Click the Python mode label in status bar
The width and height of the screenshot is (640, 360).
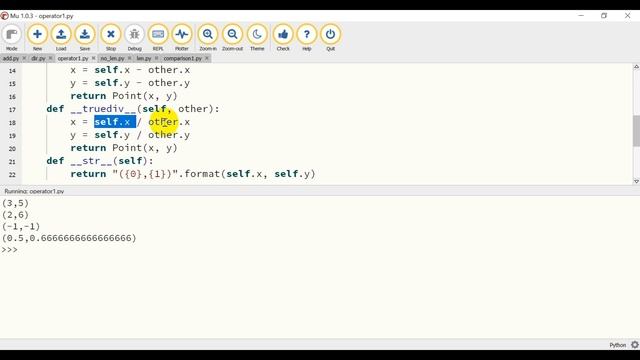coord(618,345)
